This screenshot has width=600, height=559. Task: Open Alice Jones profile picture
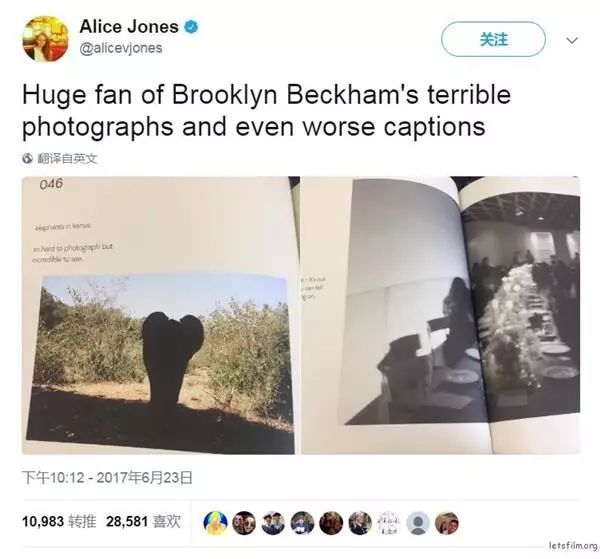[x=46, y=38]
